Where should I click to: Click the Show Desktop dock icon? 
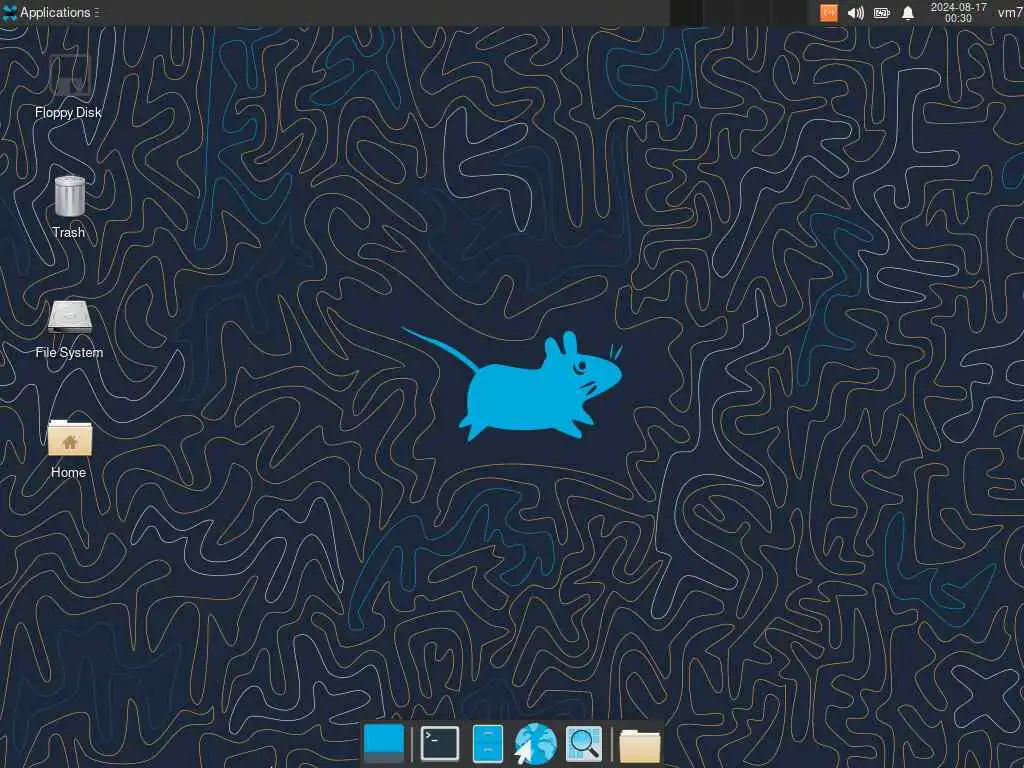(383, 743)
